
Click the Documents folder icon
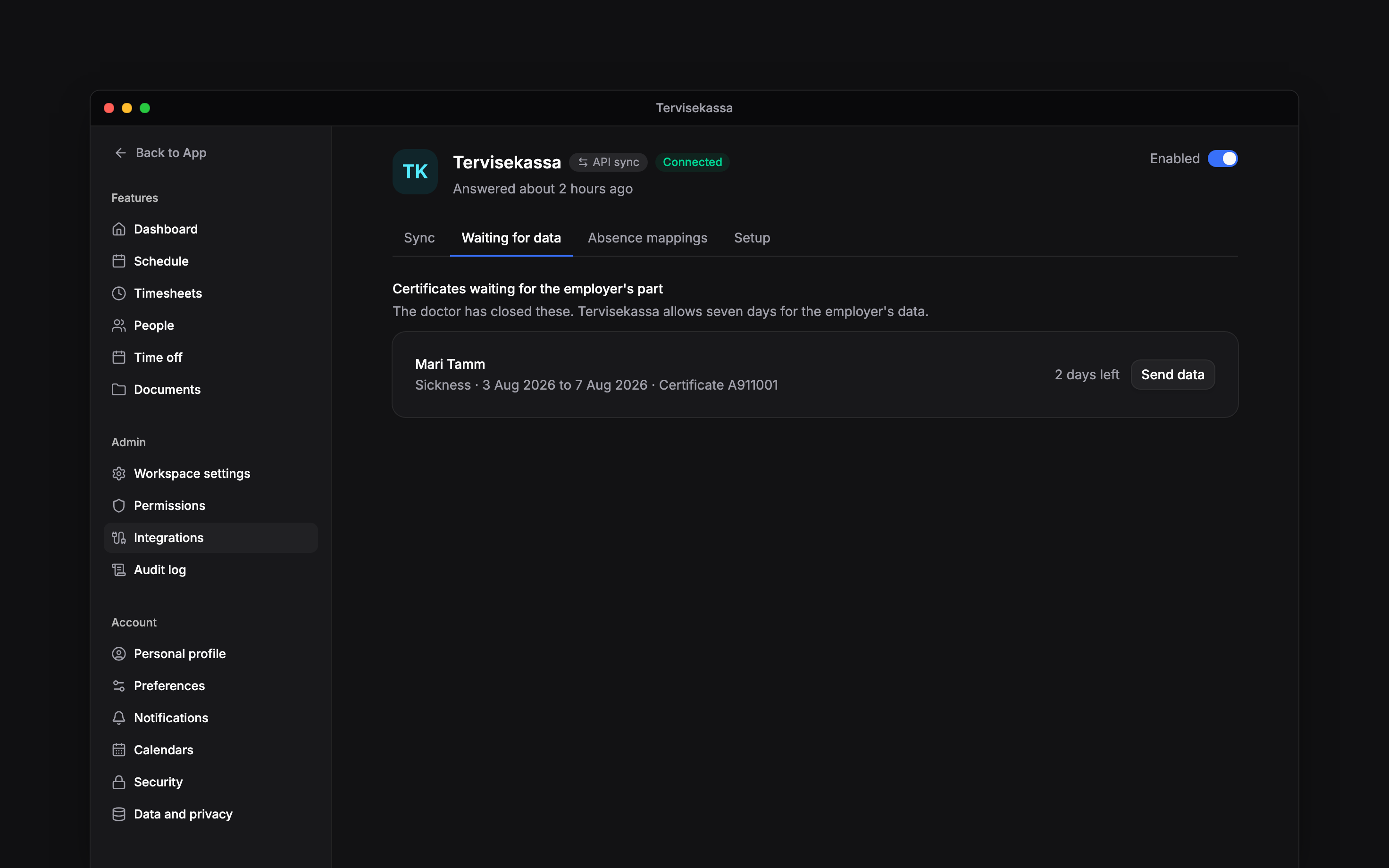coord(119,390)
